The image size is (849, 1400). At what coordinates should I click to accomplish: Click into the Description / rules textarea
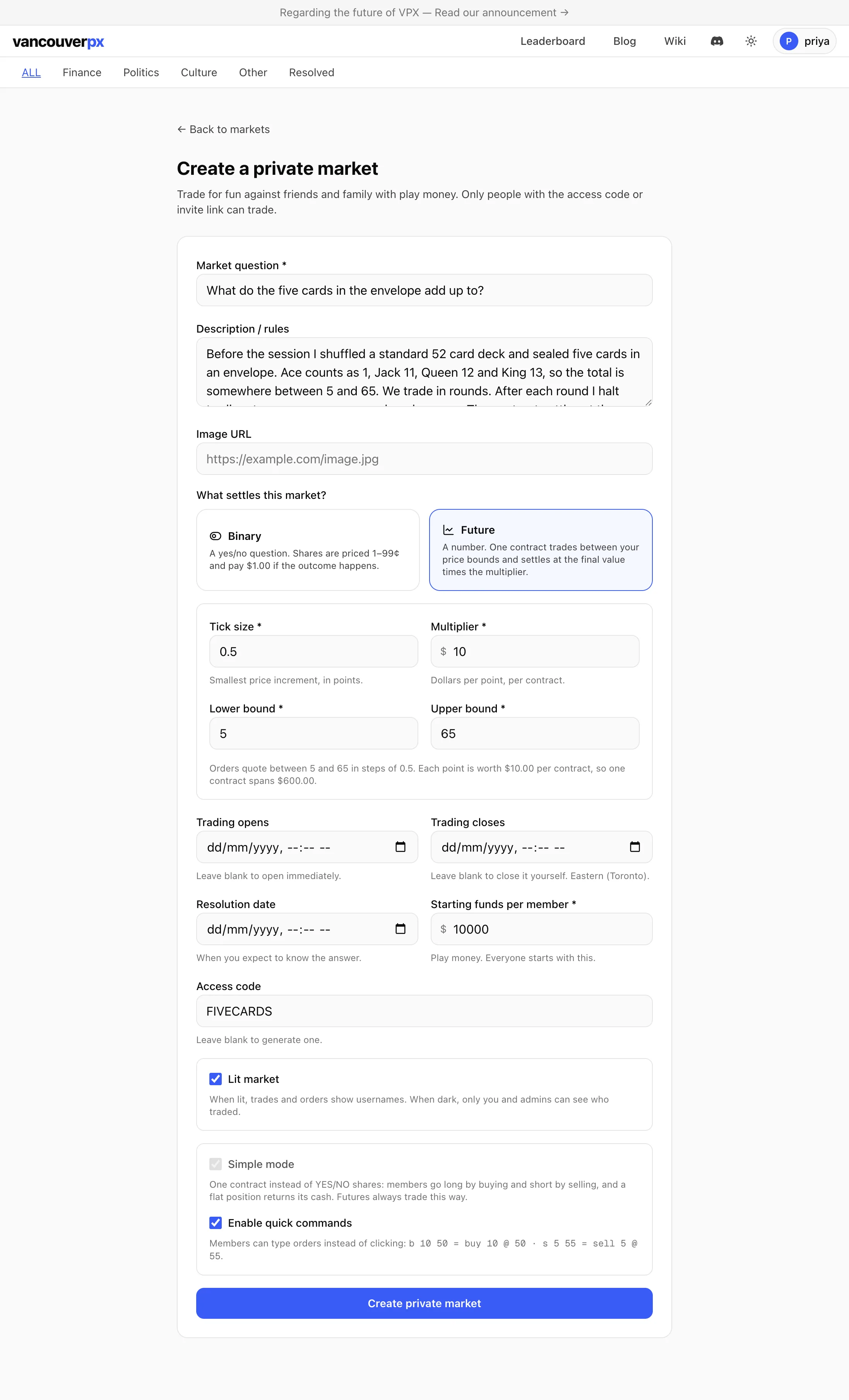click(424, 372)
